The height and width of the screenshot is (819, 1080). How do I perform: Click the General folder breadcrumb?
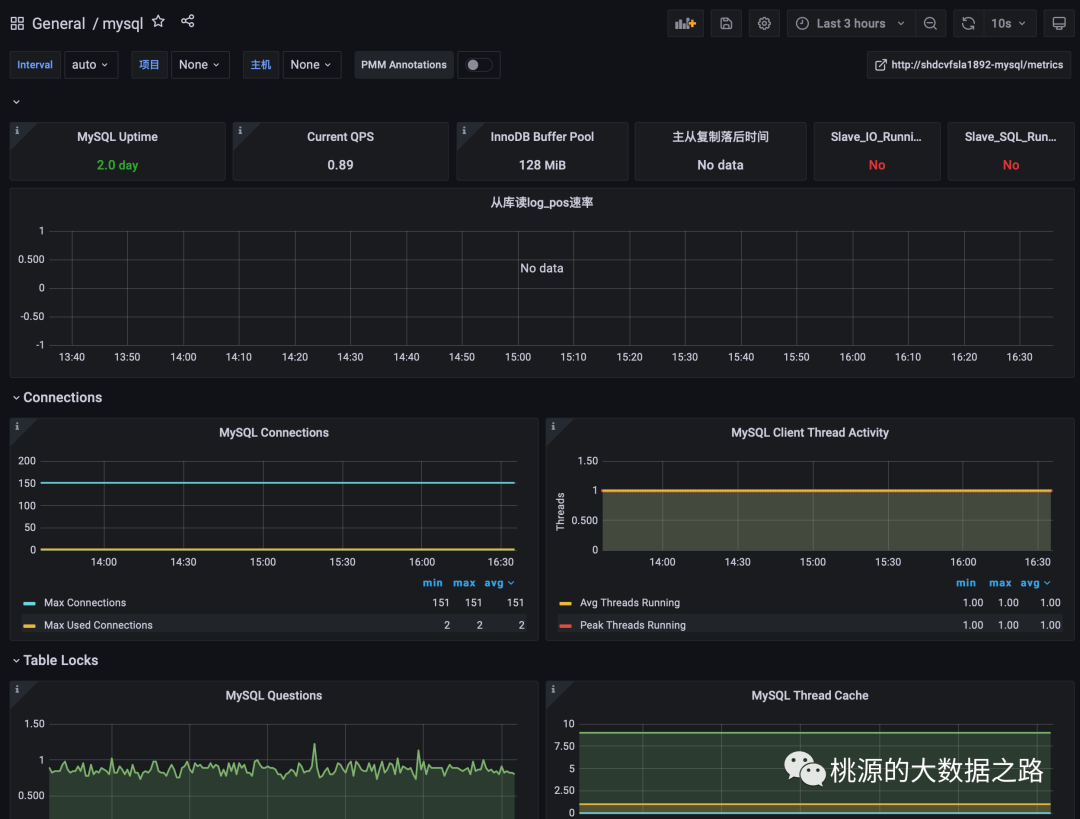point(59,23)
